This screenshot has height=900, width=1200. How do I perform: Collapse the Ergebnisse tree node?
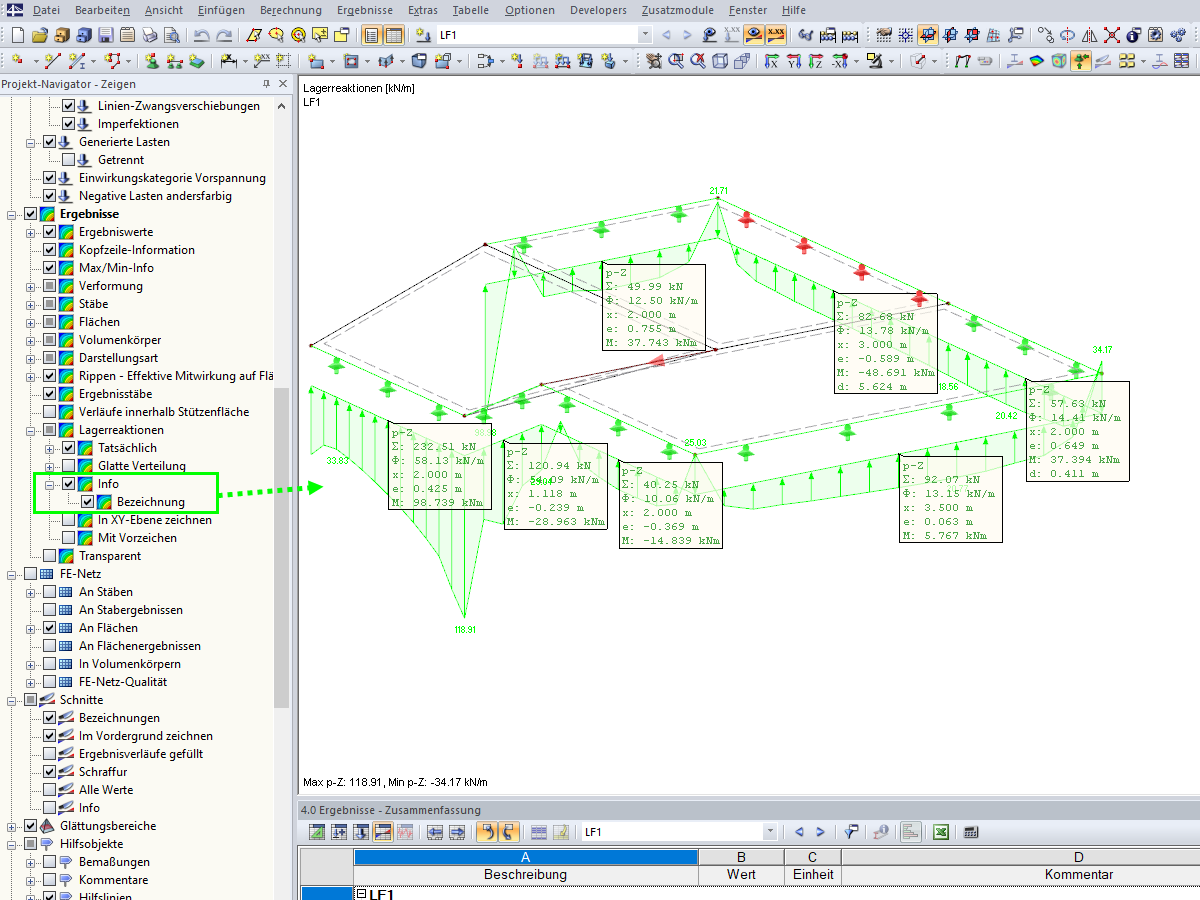[11, 214]
